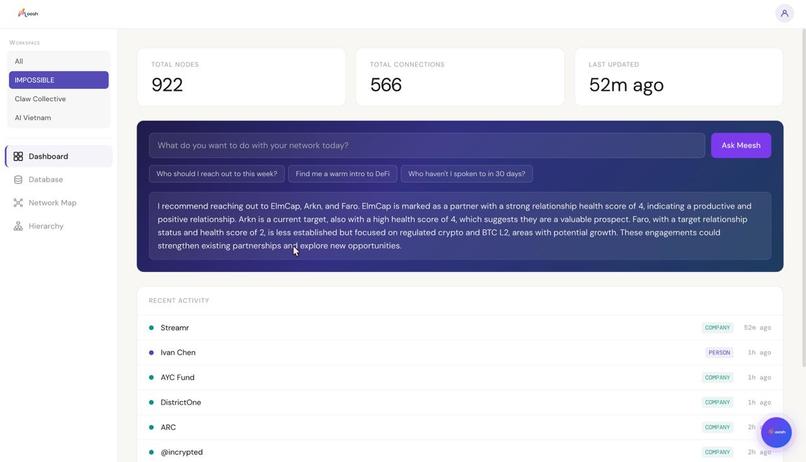The image size is (806, 462).
Task: Choose 'Find me a warm intro to DeFi'
Action: click(342, 174)
